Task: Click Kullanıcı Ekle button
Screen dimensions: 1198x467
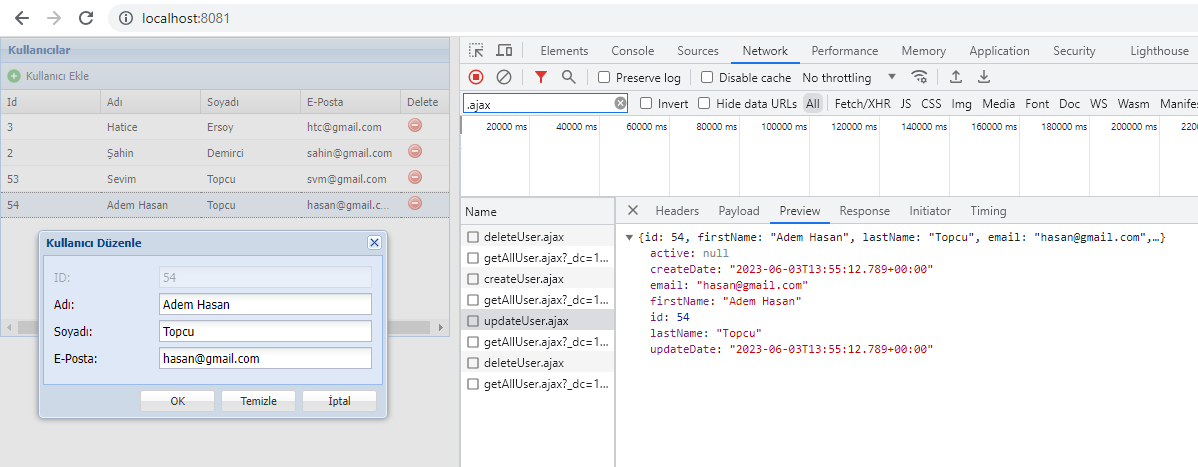Action: pos(49,76)
